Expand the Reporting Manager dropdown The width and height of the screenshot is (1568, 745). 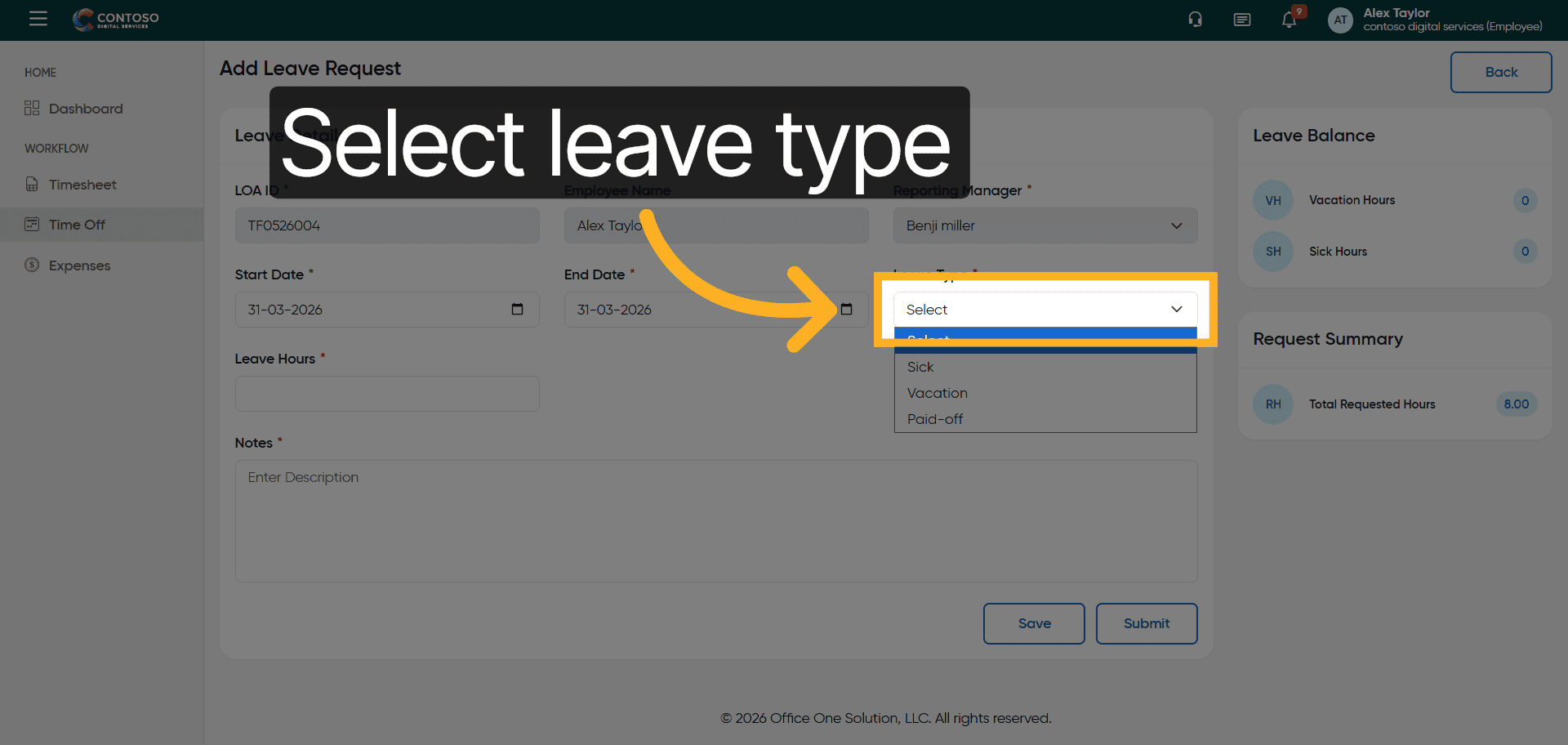point(1045,225)
